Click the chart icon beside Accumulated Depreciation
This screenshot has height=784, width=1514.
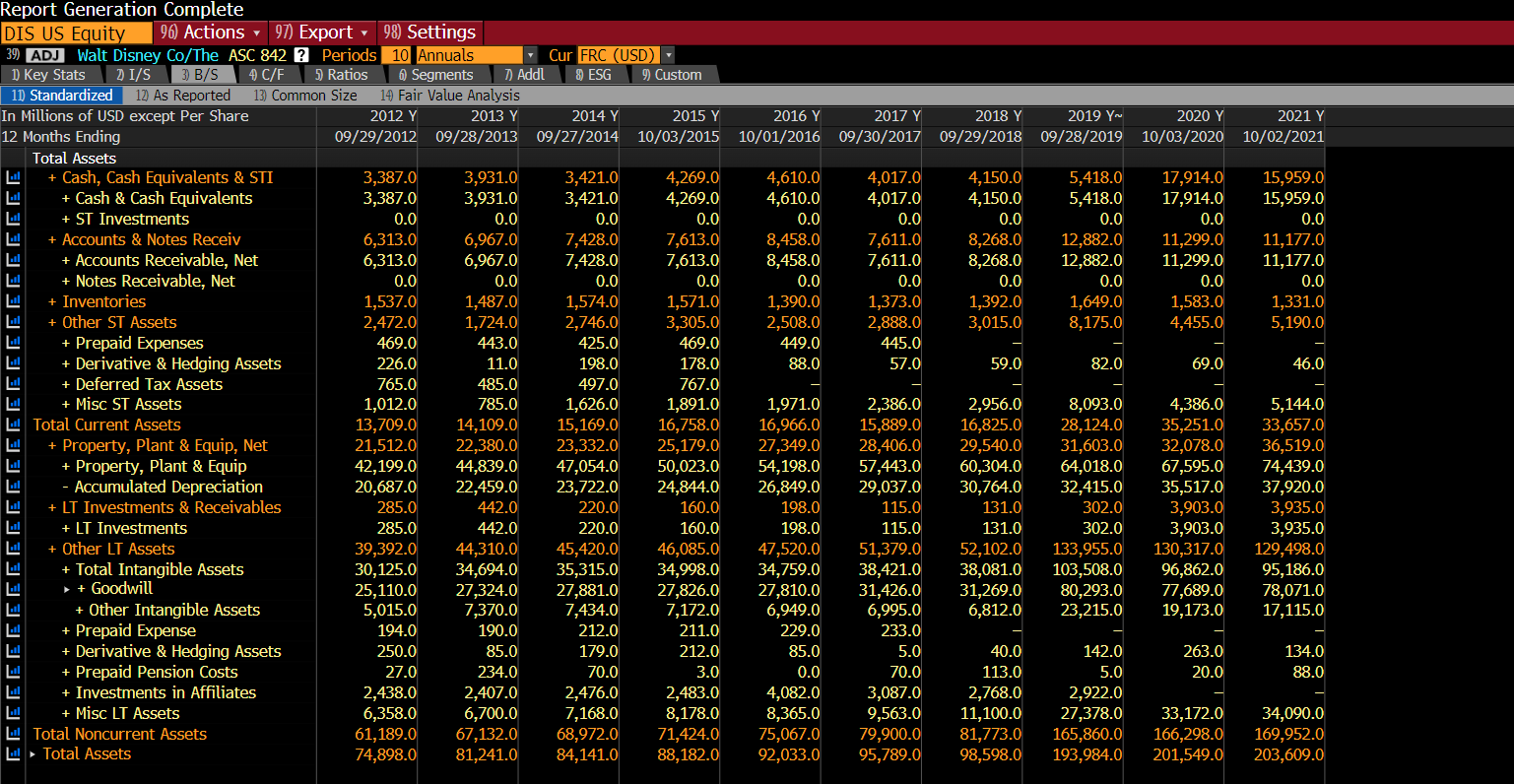(x=13, y=487)
